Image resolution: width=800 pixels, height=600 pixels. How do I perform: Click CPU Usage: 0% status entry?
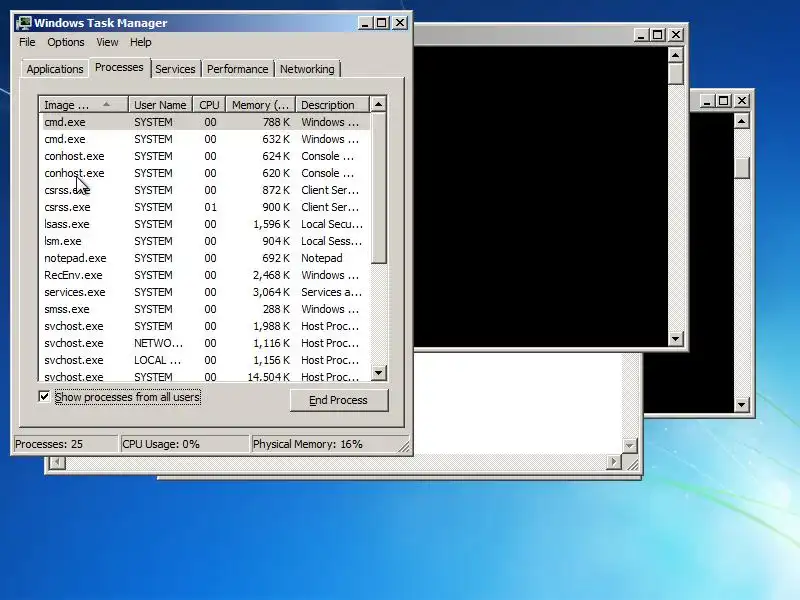pos(184,444)
